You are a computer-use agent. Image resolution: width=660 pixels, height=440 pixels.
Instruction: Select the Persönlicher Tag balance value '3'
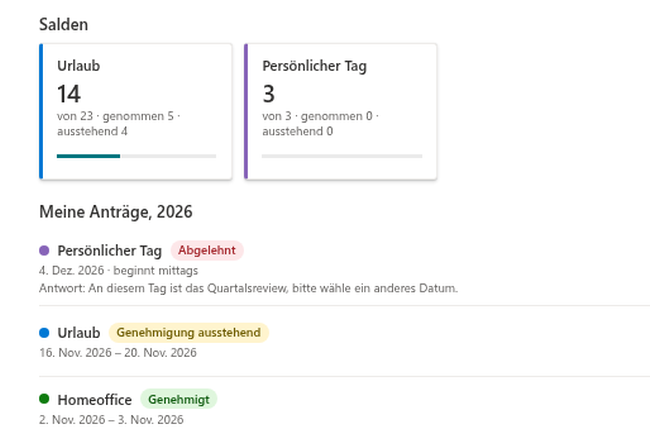269,94
